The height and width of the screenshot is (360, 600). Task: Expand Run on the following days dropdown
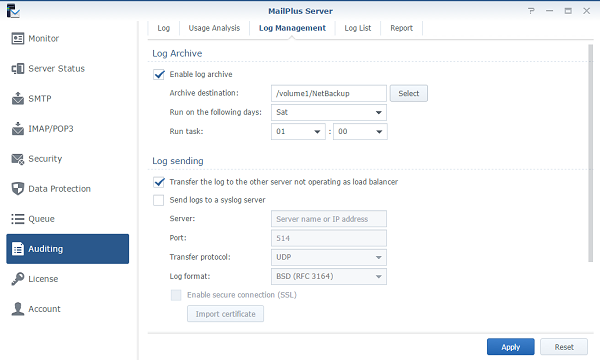[x=329, y=112]
